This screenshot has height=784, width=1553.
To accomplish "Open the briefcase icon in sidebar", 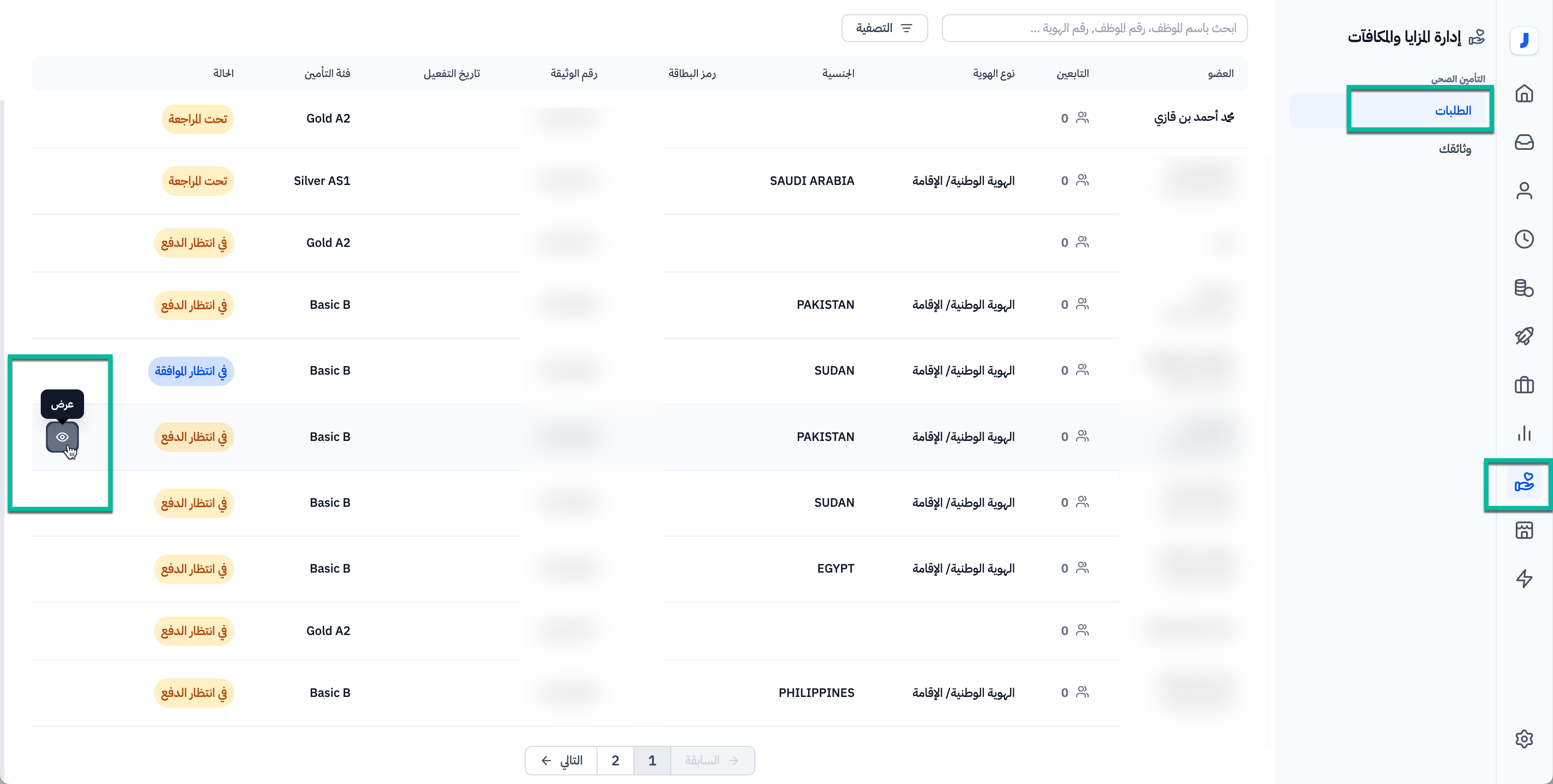I will click(x=1524, y=385).
